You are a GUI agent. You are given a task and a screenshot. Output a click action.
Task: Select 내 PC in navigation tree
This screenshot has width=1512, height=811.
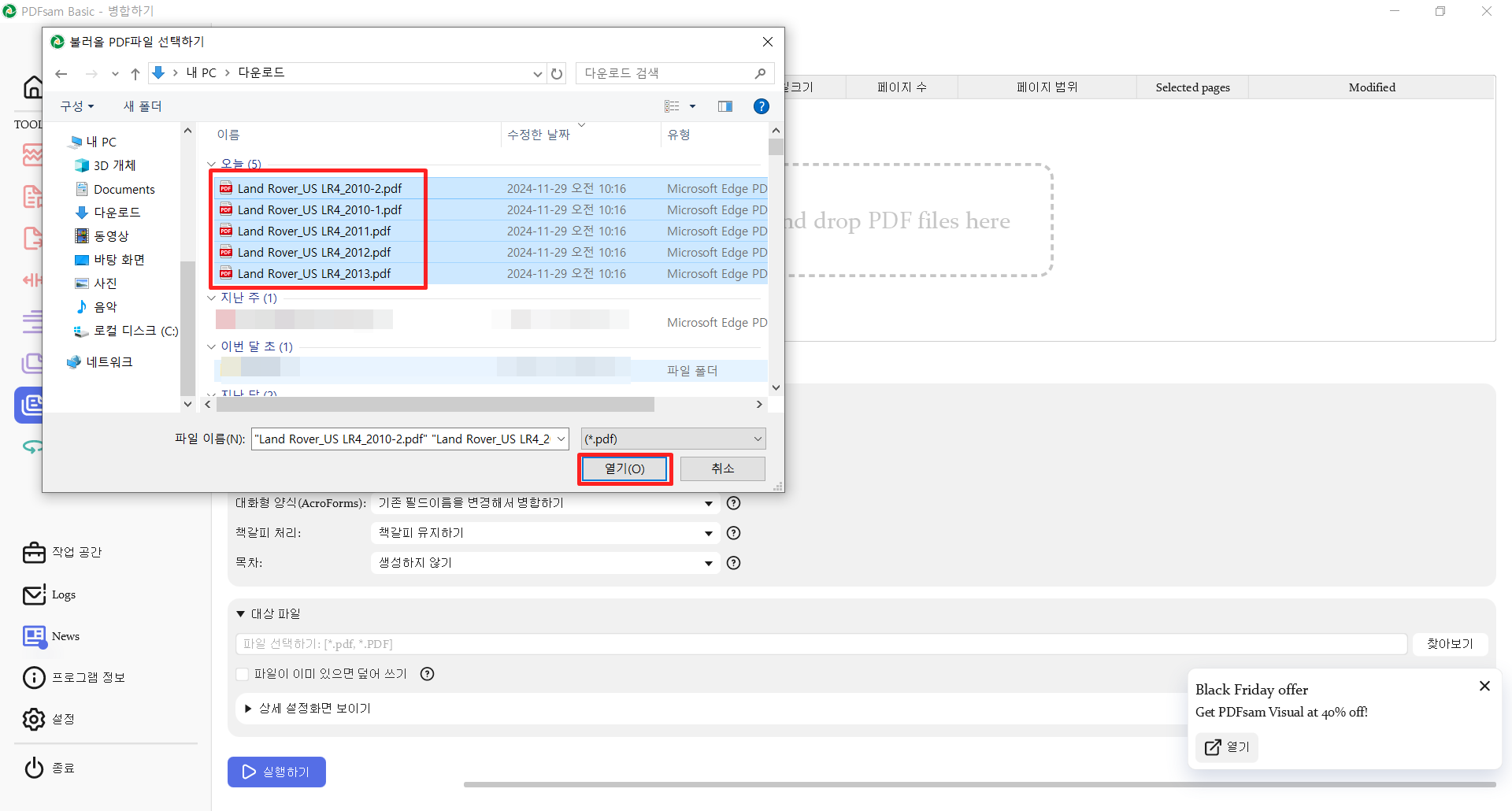point(93,142)
